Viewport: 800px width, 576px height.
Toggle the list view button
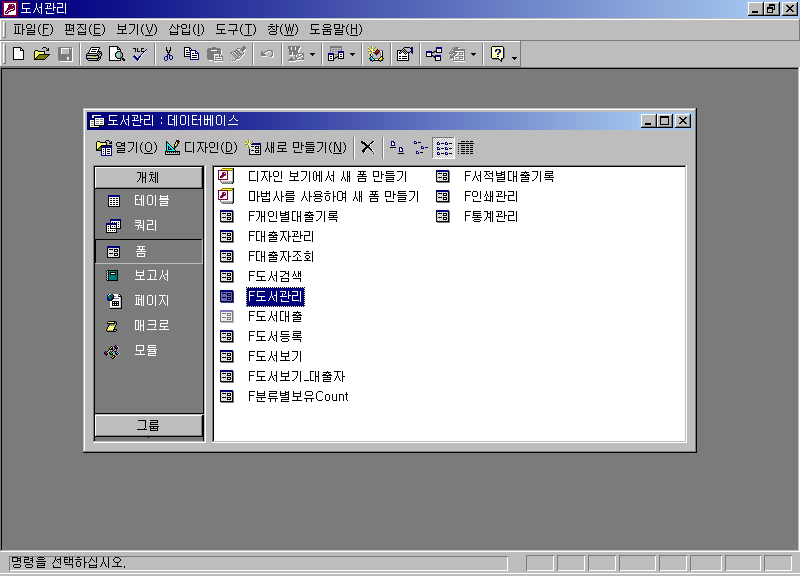[443, 148]
